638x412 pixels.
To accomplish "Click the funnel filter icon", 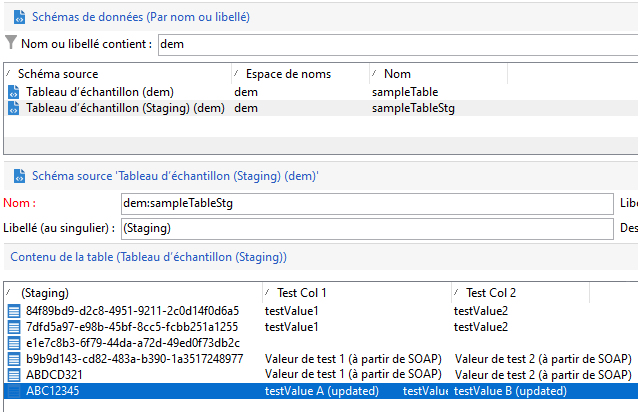I will pos(11,43).
